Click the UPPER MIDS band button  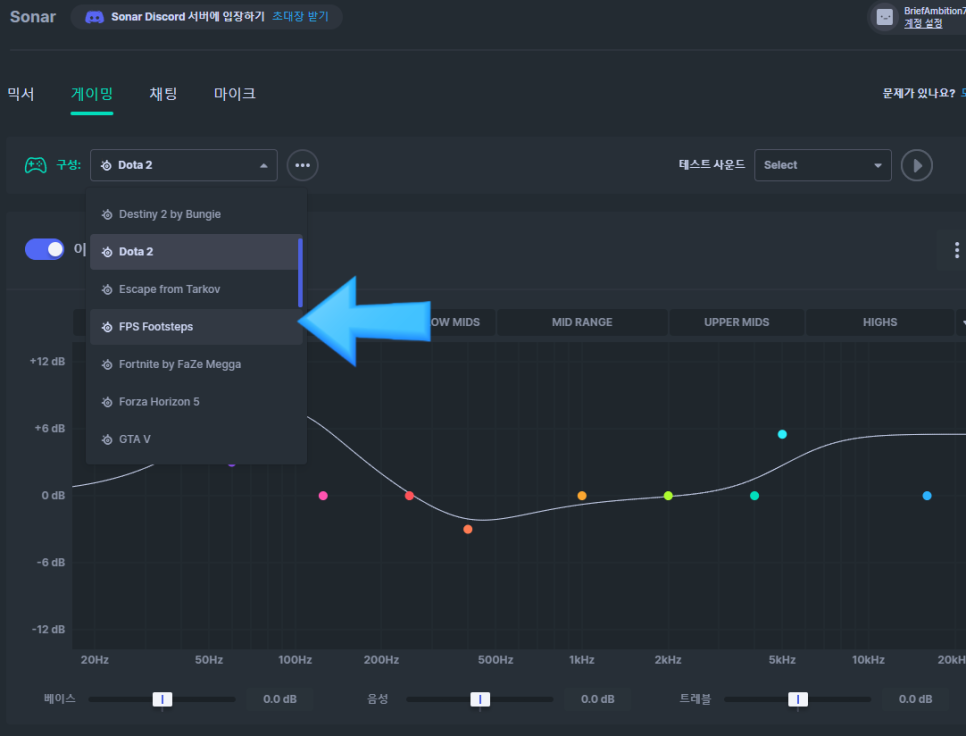(x=737, y=322)
